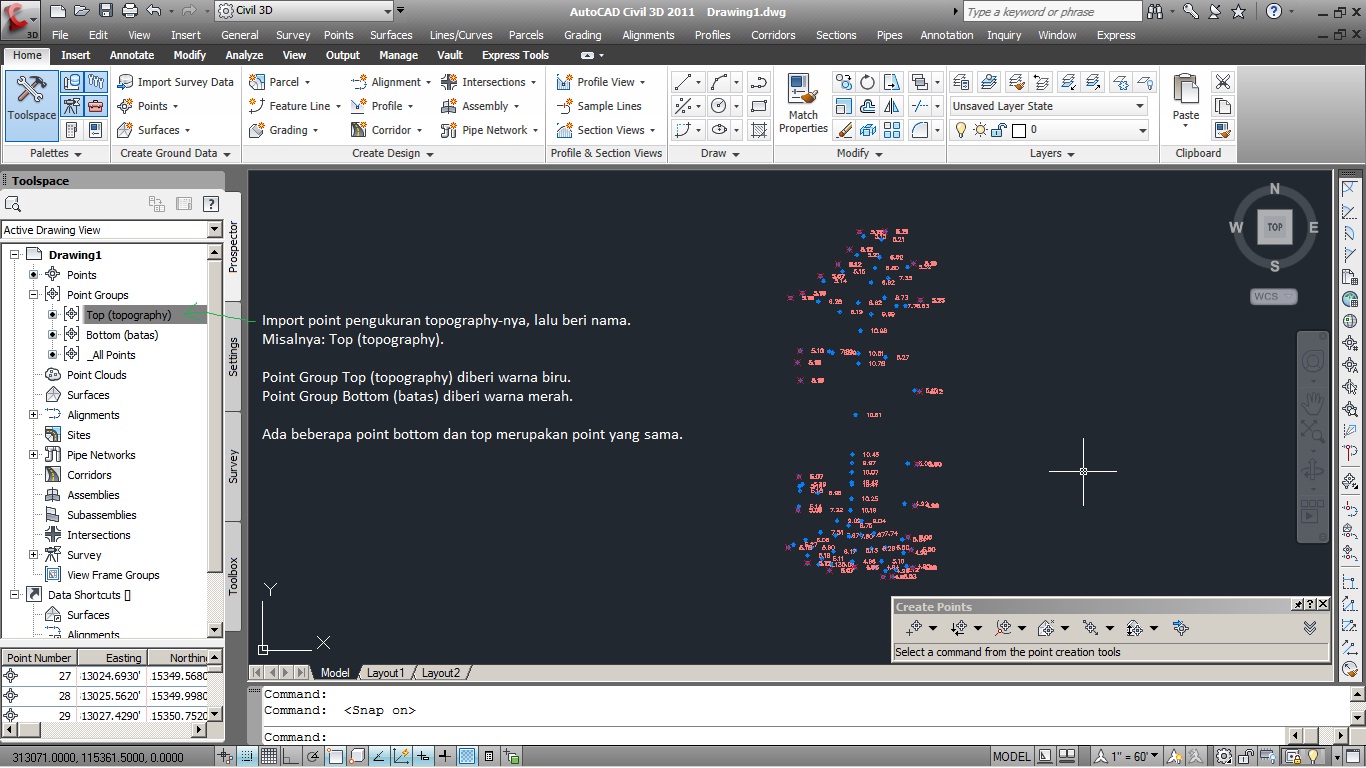Click the Cut icon in Clipboard
The width and height of the screenshot is (1366, 768).
coord(1222,82)
